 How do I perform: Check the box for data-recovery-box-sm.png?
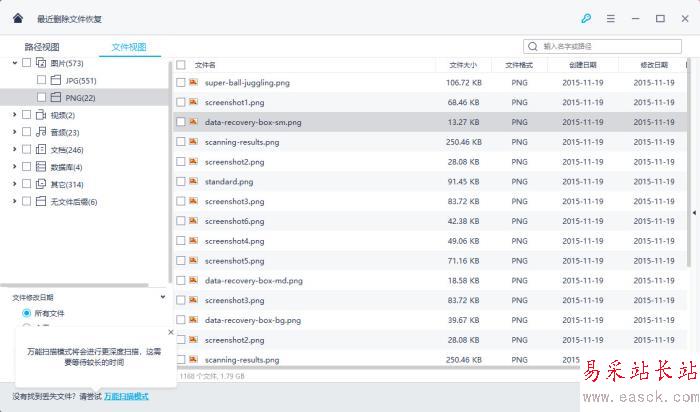pos(180,122)
